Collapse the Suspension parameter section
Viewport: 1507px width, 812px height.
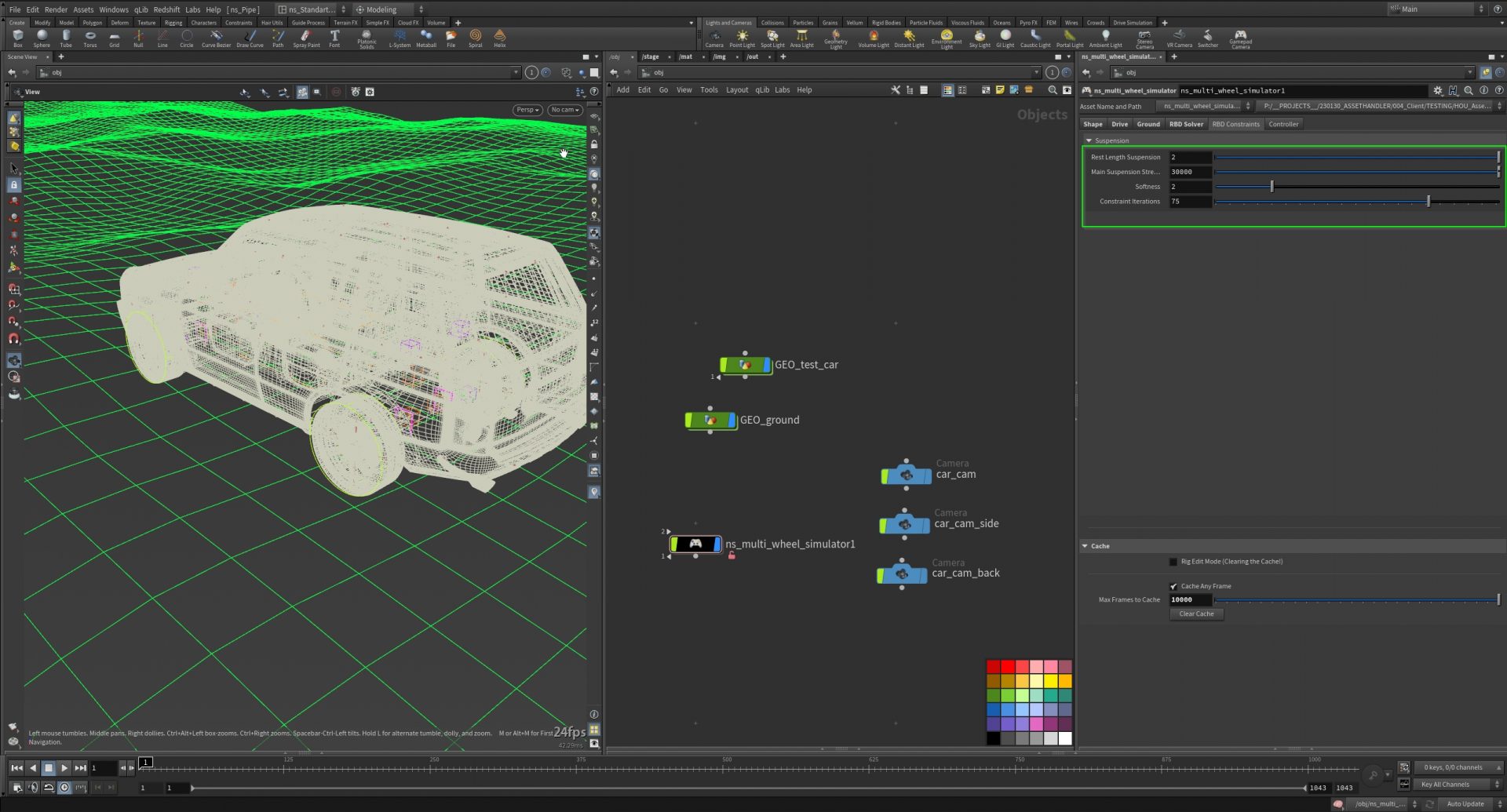coord(1089,141)
